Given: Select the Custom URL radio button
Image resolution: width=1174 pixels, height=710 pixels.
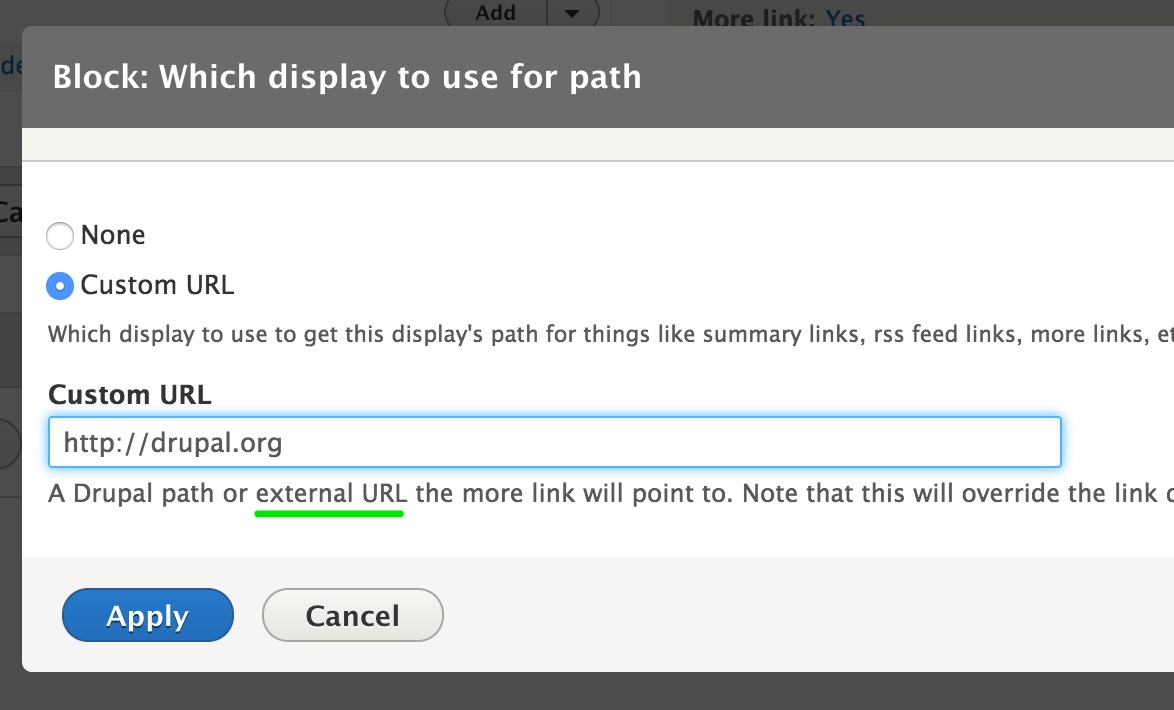Looking at the screenshot, I should click(x=60, y=286).
